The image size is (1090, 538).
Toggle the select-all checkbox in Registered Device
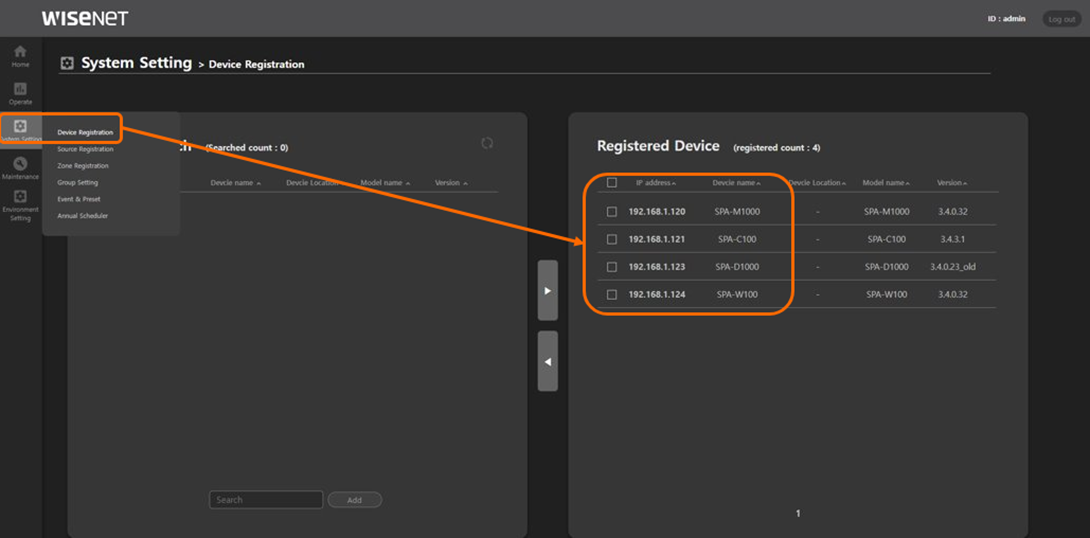click(x=612, y=183)
